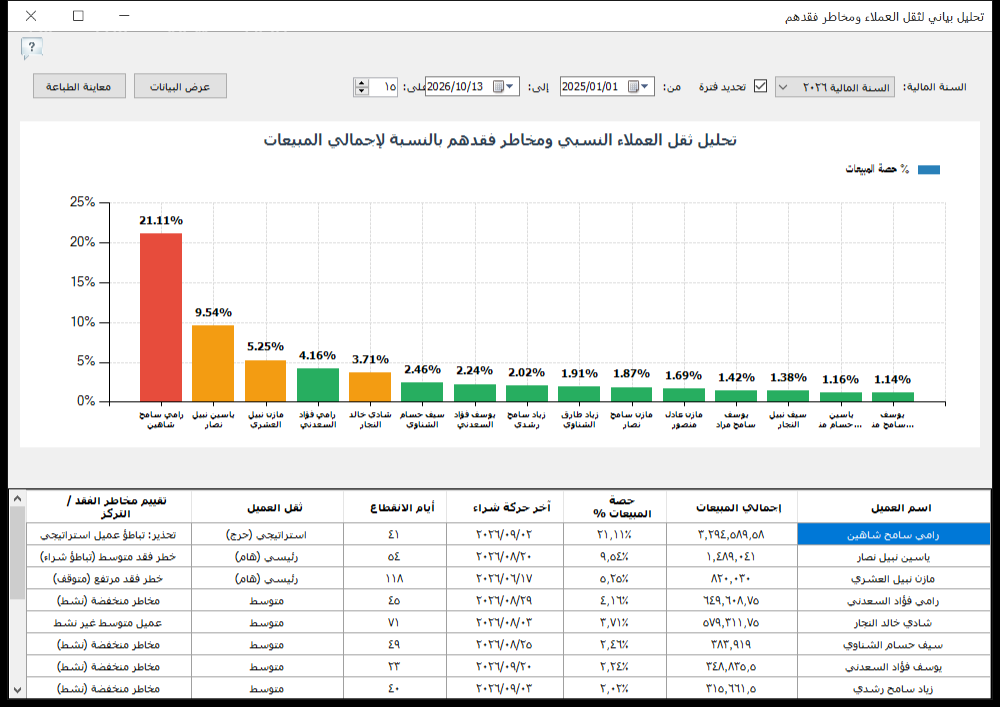Screen dimensions: 1000x707
Task: Expand the 2025/01/01 date picker arrow
Action: 645,87
